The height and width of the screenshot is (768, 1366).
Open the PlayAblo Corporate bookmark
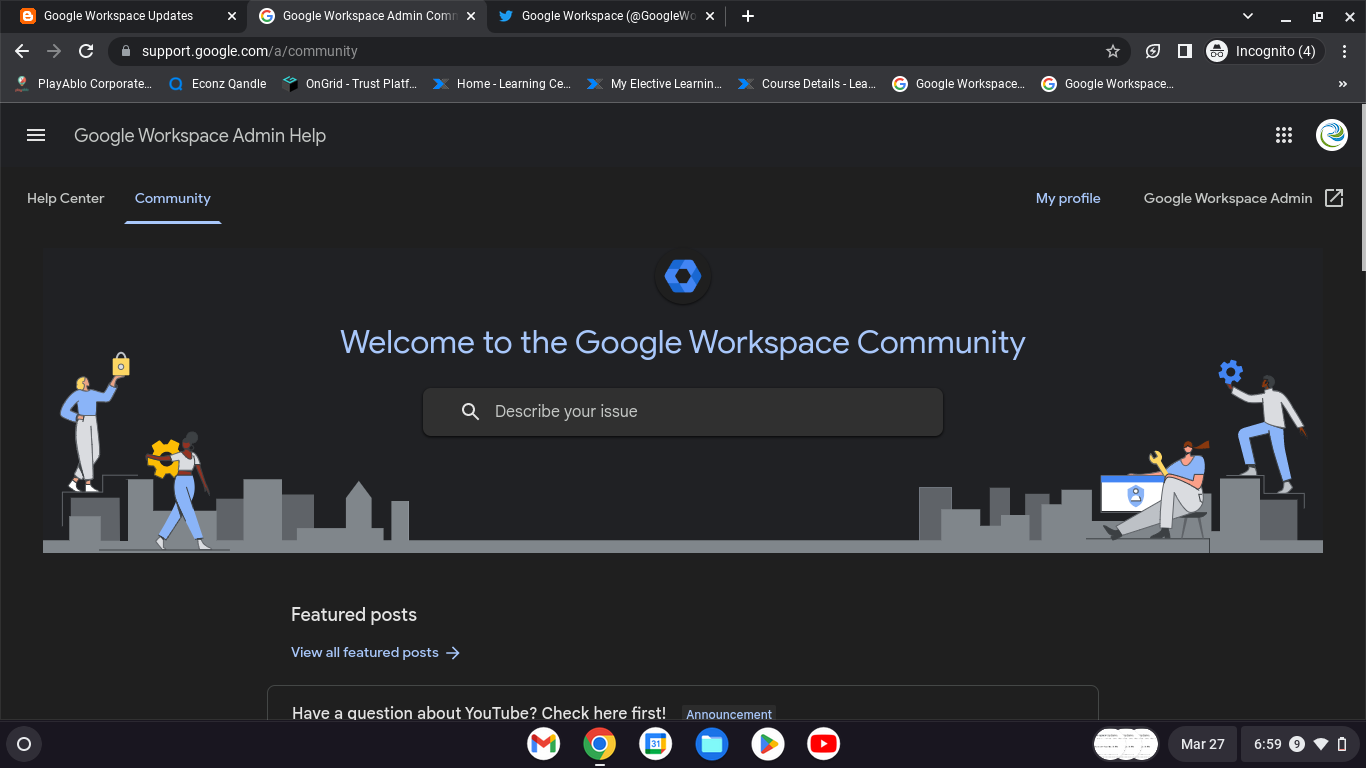[84, 84]
